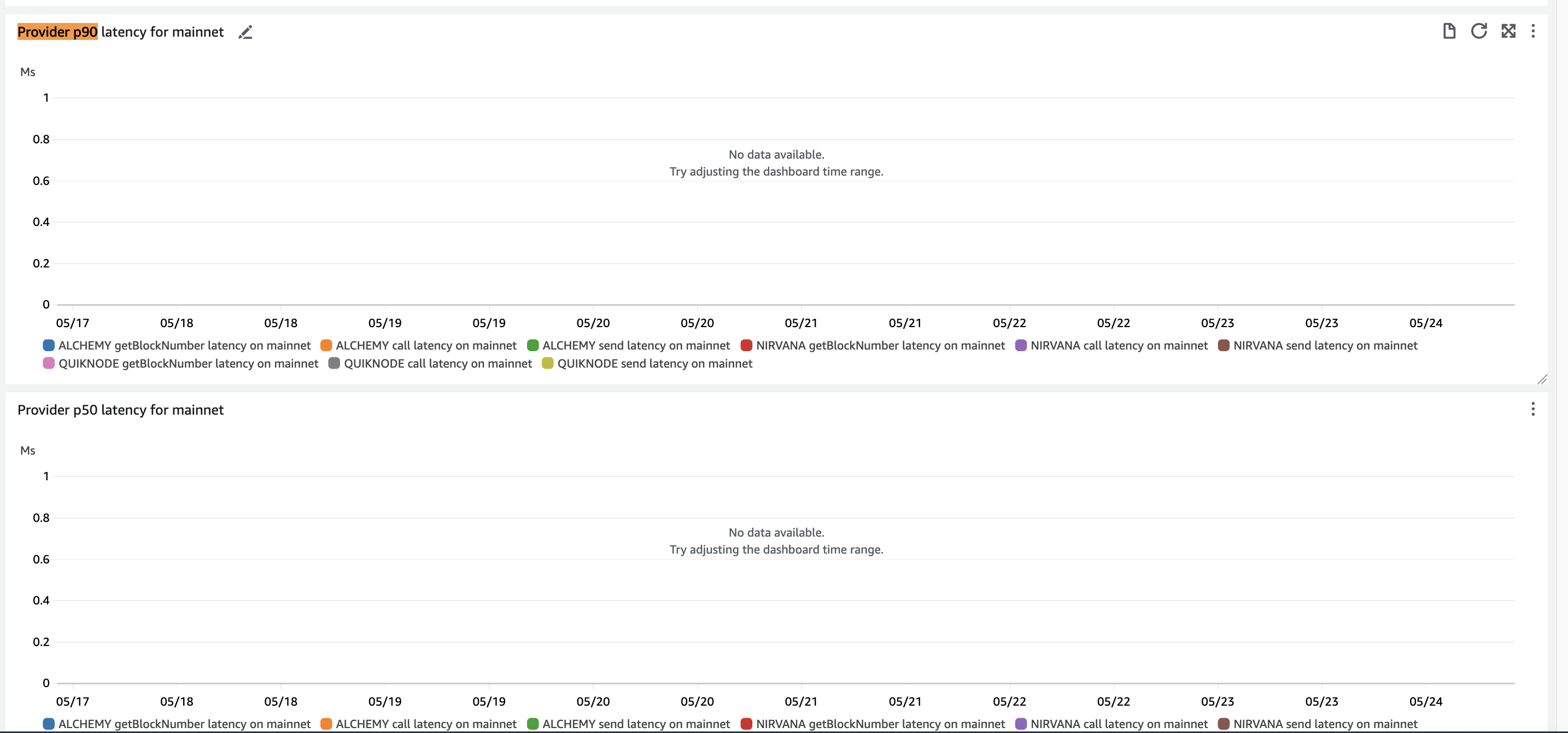The width and height of the screenshot is (1568, 733).
Task: Expand p90 widget to full screen
Action: coord(1508,31)
